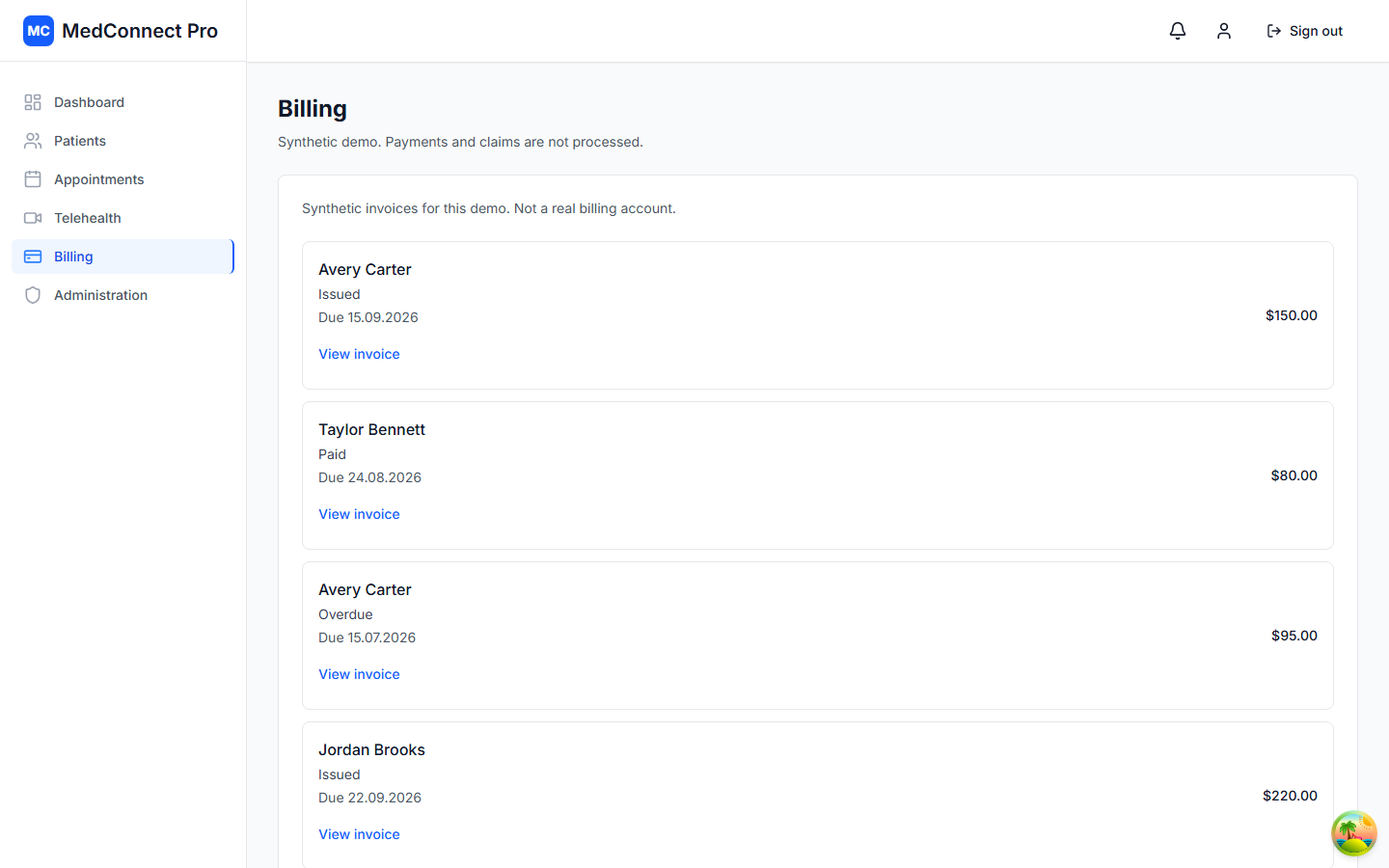Click the $80.00 amount

click(x=1294, y=475)
